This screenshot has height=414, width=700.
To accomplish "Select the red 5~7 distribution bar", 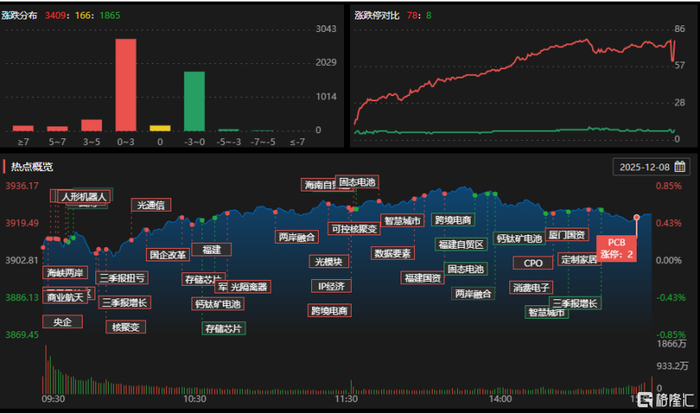I will click(x=57, y=129).
